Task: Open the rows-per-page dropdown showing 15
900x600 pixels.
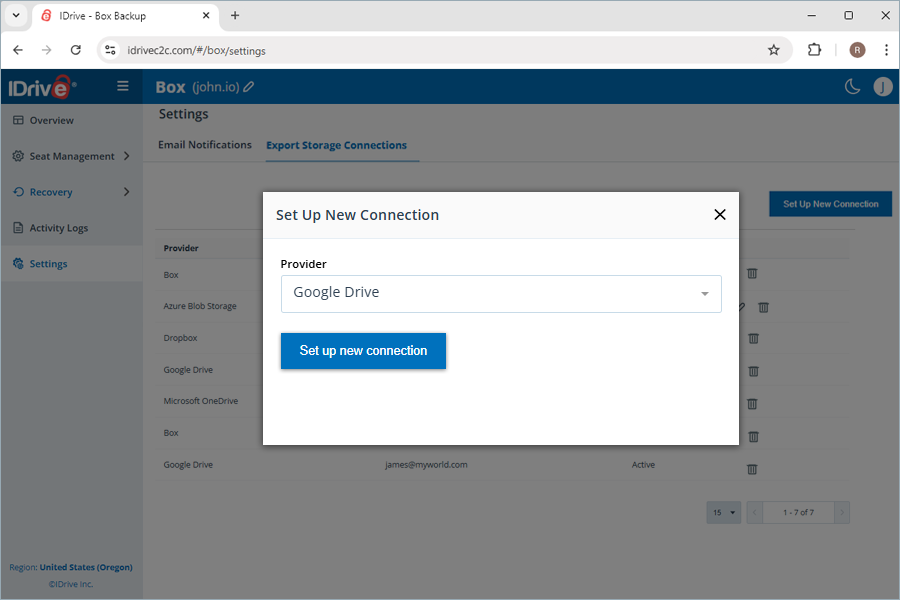Action: 723,512
